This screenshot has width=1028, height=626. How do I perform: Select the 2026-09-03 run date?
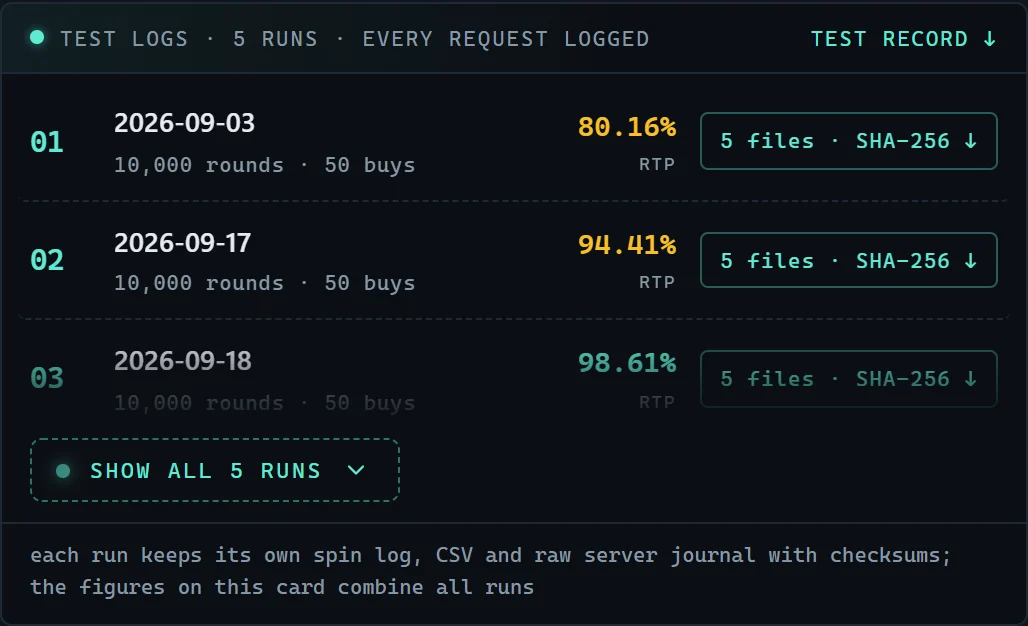(184, 123)
